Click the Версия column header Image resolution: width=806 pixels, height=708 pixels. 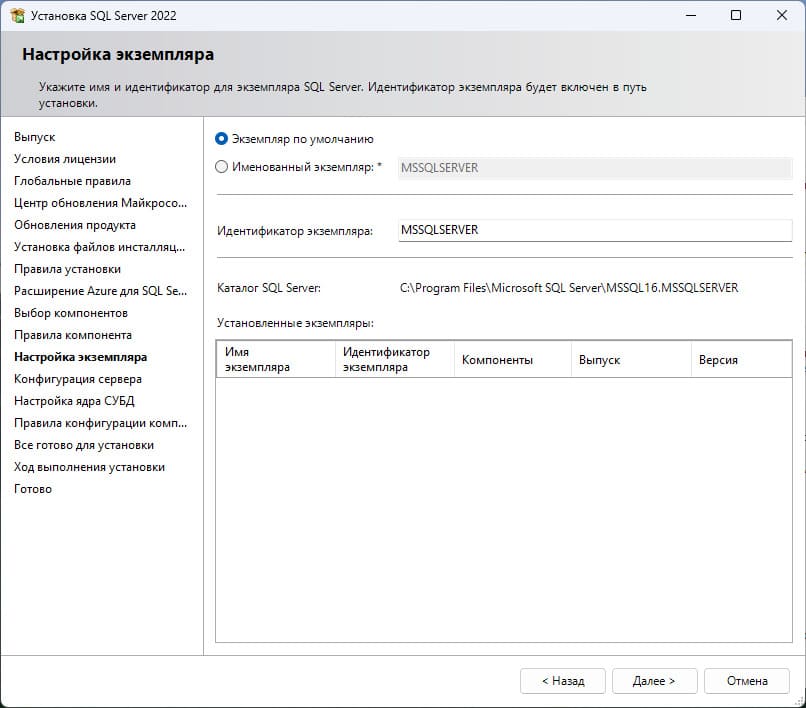pos(741,359)
